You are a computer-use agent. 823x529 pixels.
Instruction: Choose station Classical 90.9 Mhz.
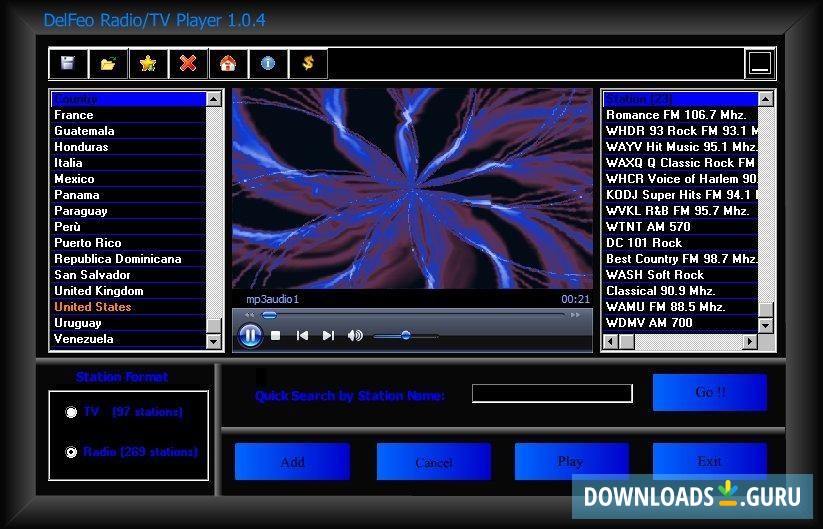click(x=680, y=291)
